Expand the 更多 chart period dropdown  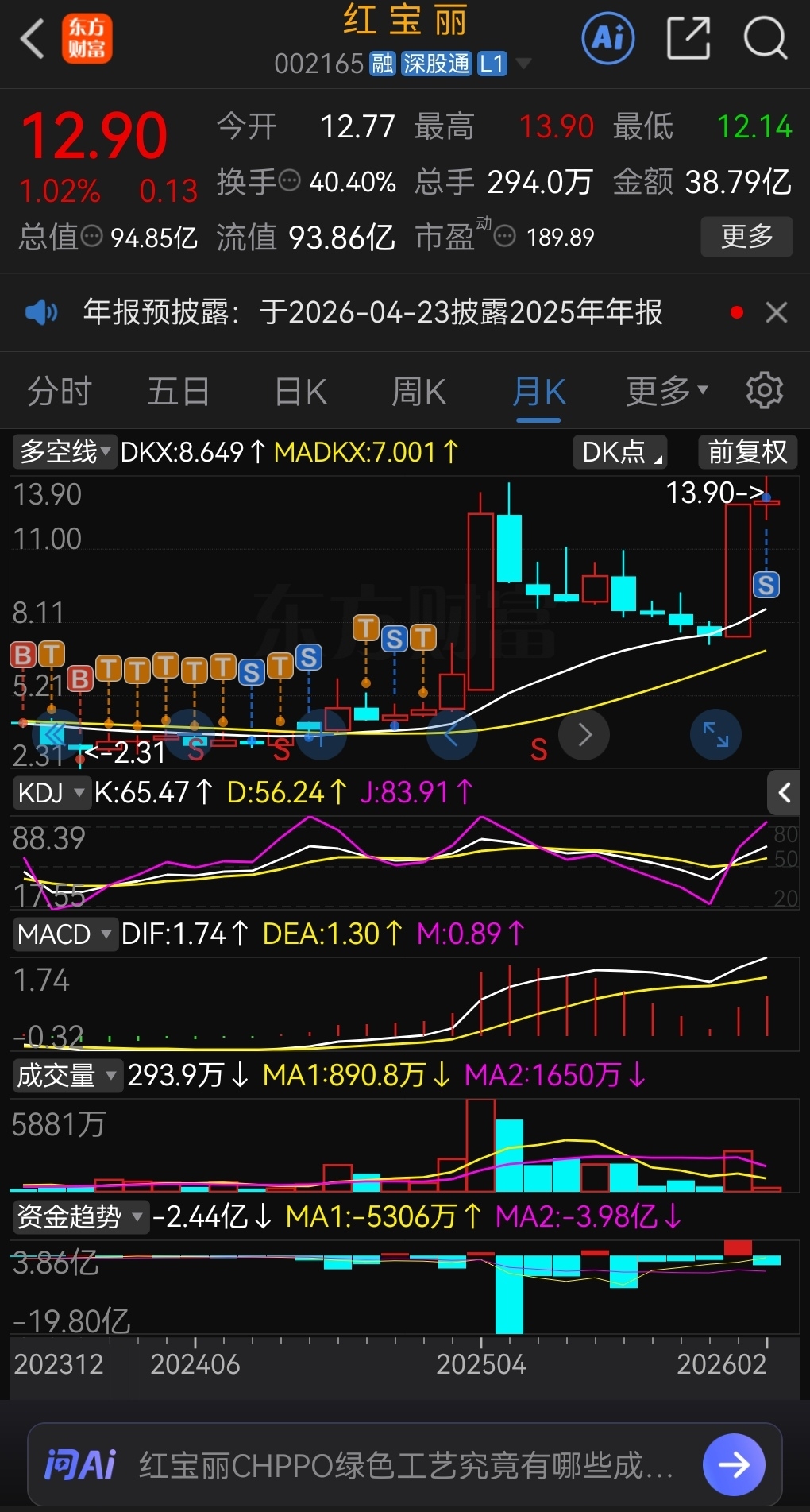666,391
